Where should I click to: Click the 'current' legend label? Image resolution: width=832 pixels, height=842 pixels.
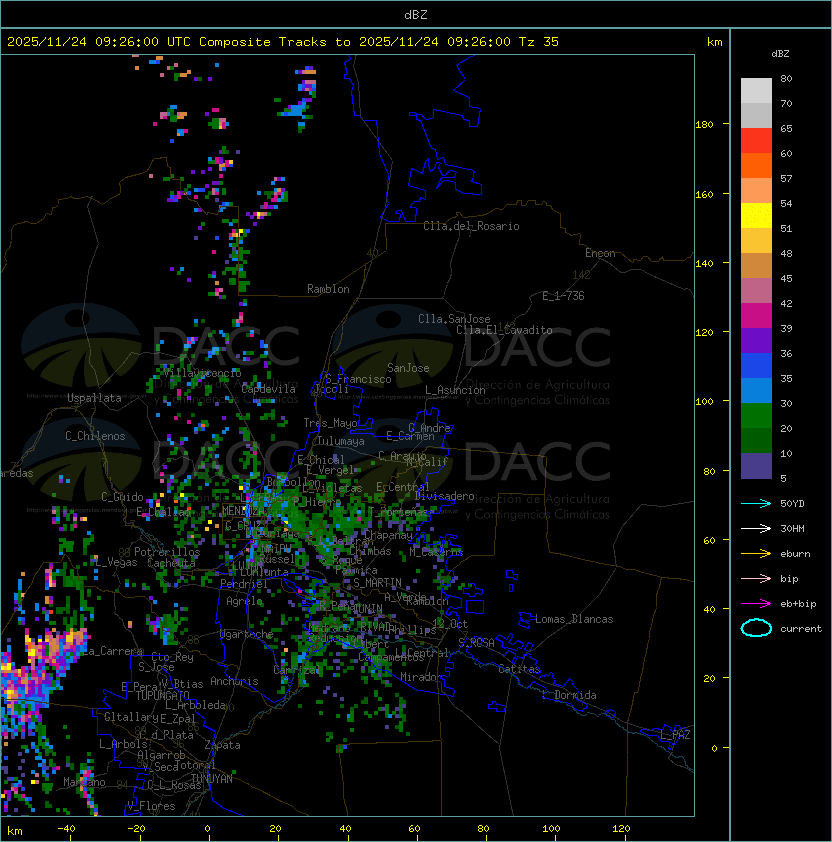[801, 629]
